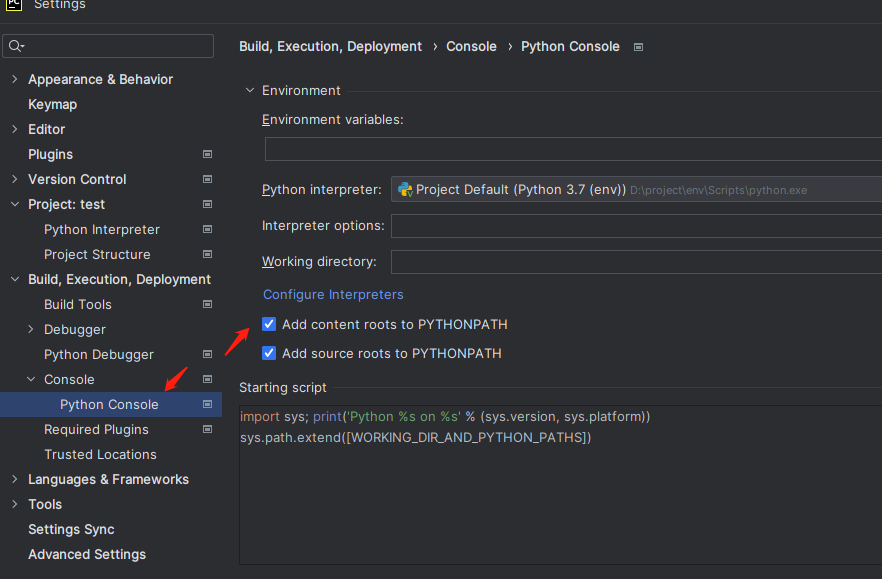The width and height of the screenshot is (882, 579).
Task: Click the Configure Interpreters link
Action: [333, 295]
